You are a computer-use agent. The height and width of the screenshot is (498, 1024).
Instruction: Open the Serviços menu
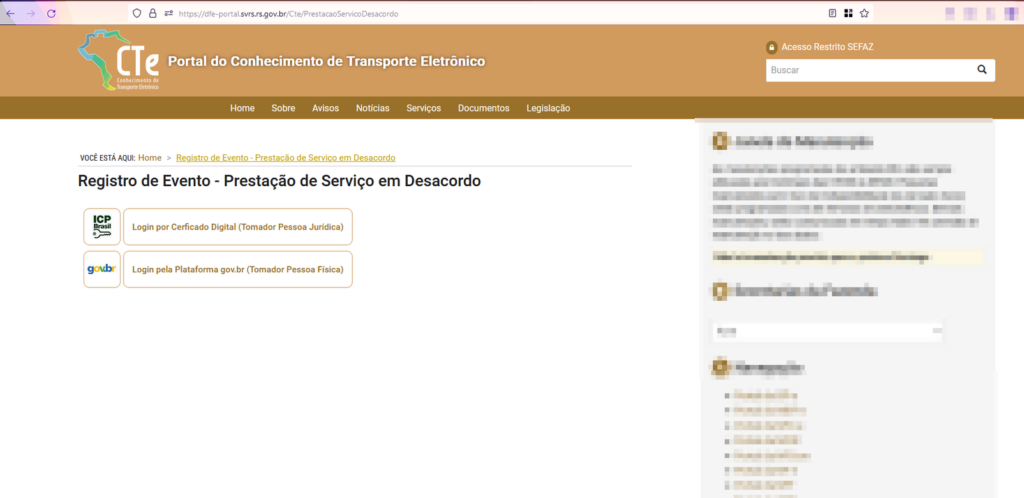point(423,108)
